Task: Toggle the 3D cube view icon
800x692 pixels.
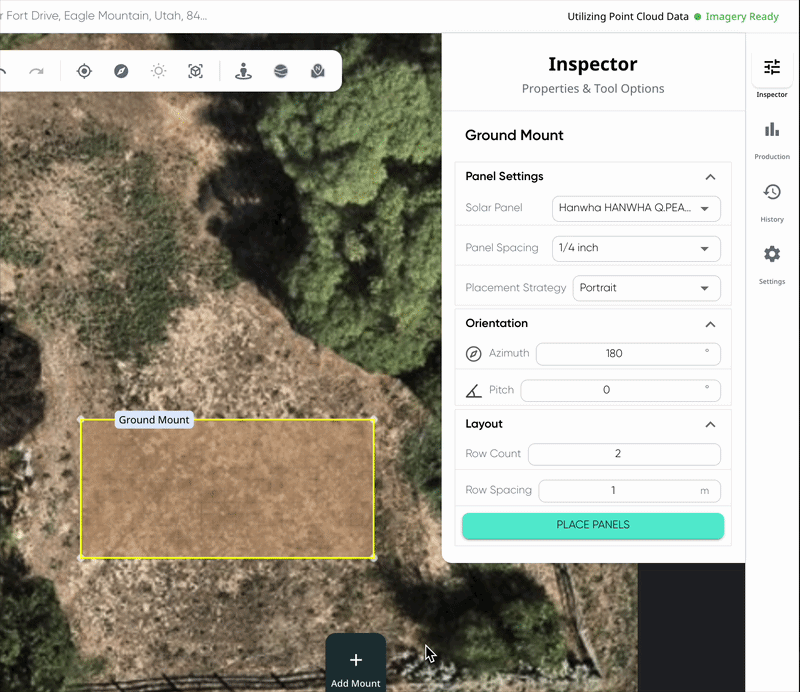Action: click(x=196, y=71)
